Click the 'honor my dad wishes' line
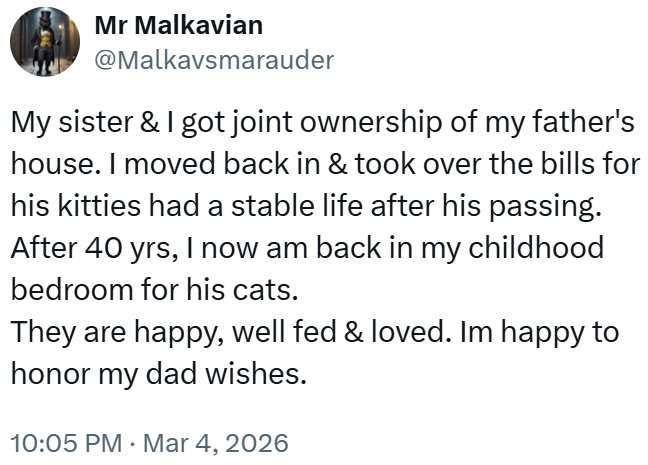This screenshot has width=648, height=465. coord(156,374)
